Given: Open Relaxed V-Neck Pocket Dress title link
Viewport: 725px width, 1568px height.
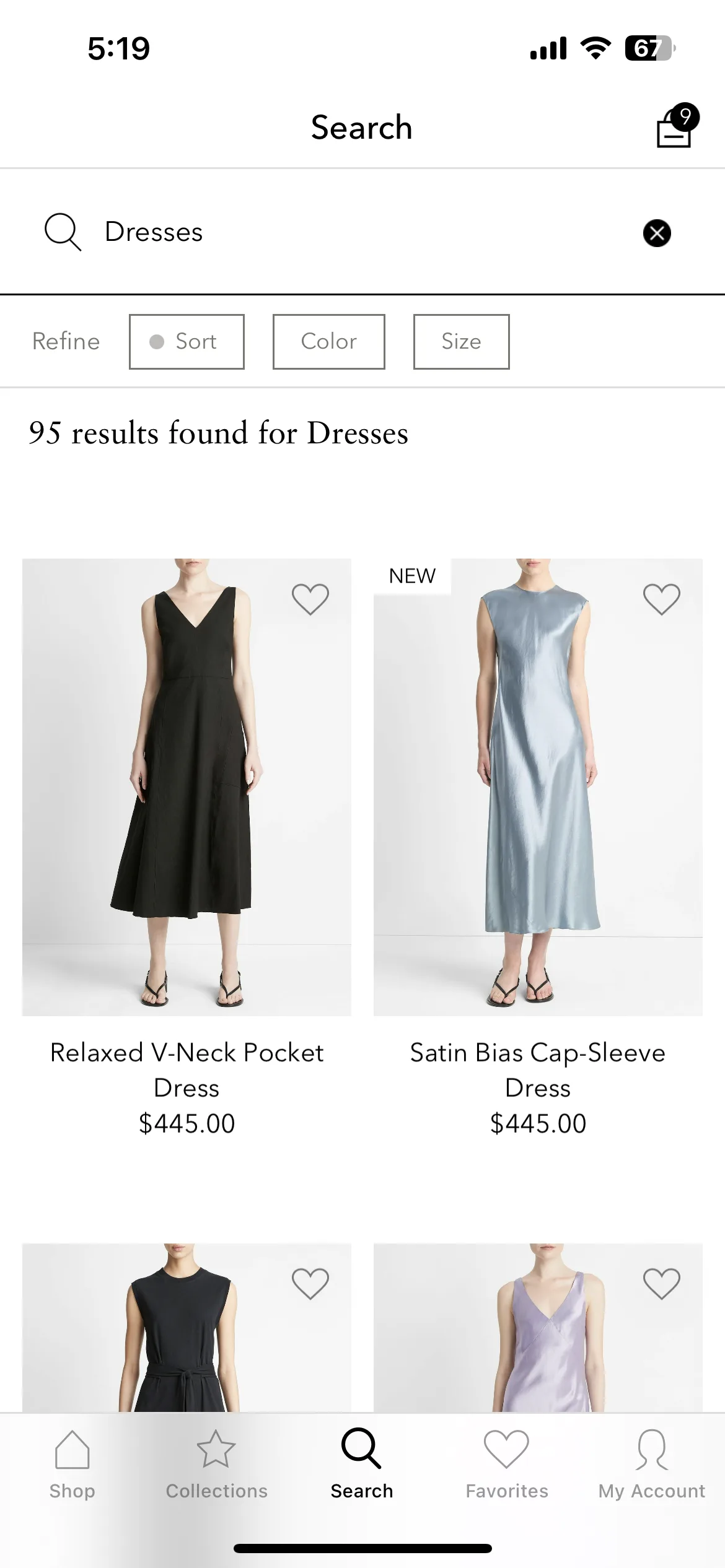Looking at the screenshot, I should (x=187, y=1070).
